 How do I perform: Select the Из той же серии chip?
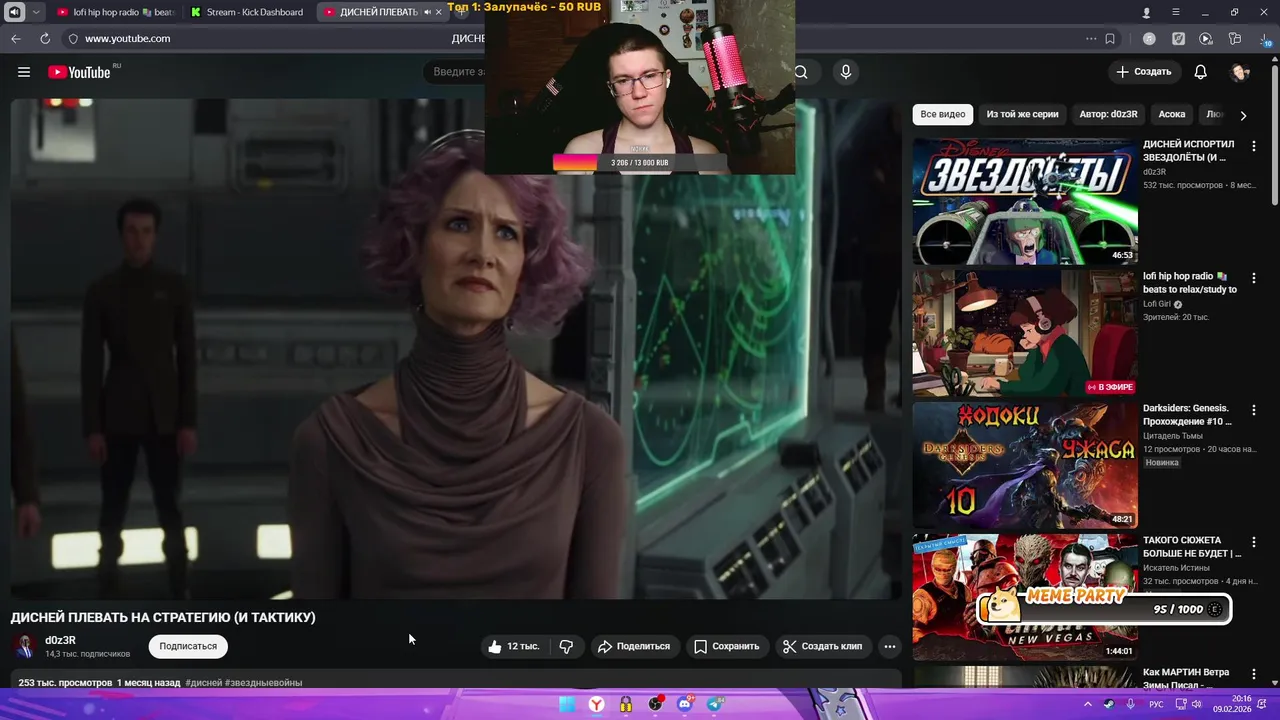[1022, 114]
